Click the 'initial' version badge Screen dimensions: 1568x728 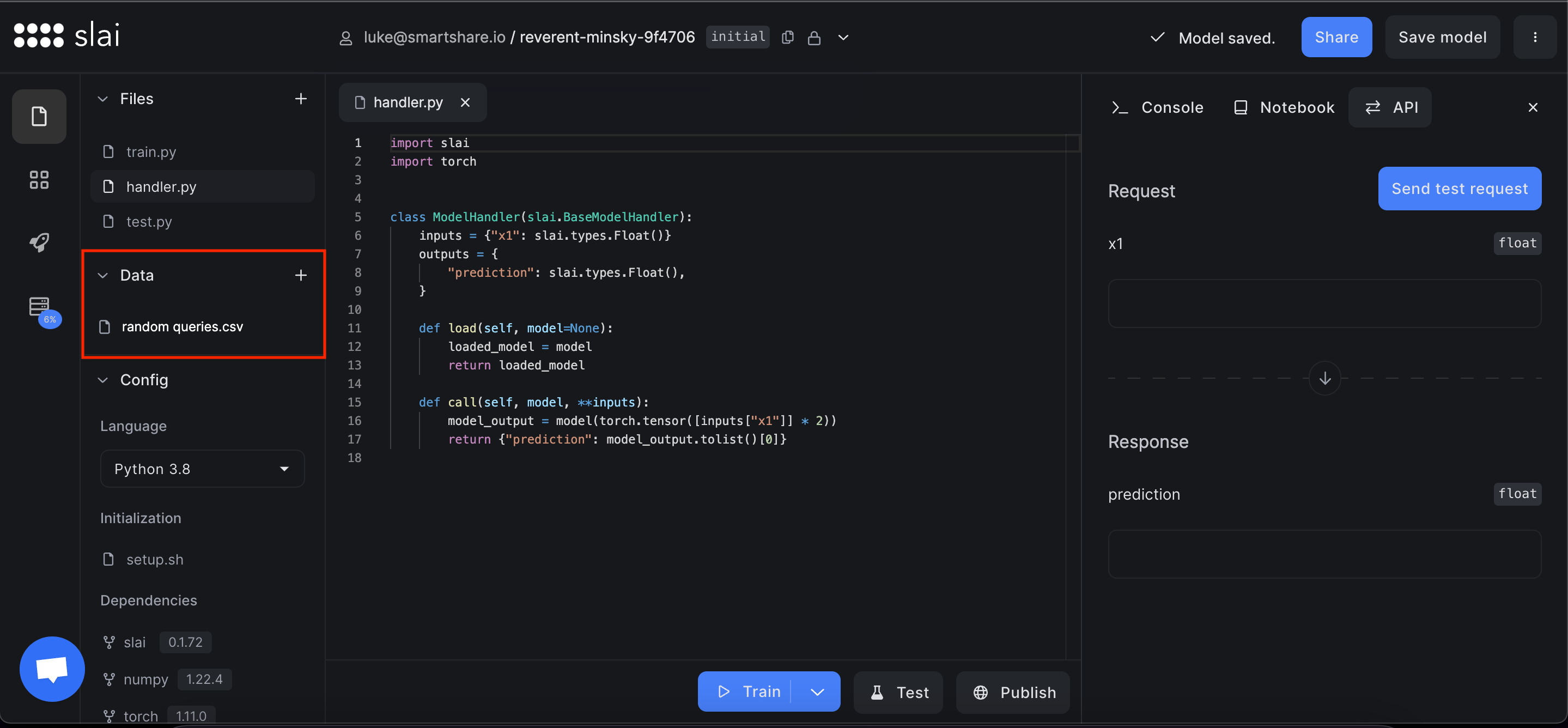pyautogui.click(x=738, y=37)
